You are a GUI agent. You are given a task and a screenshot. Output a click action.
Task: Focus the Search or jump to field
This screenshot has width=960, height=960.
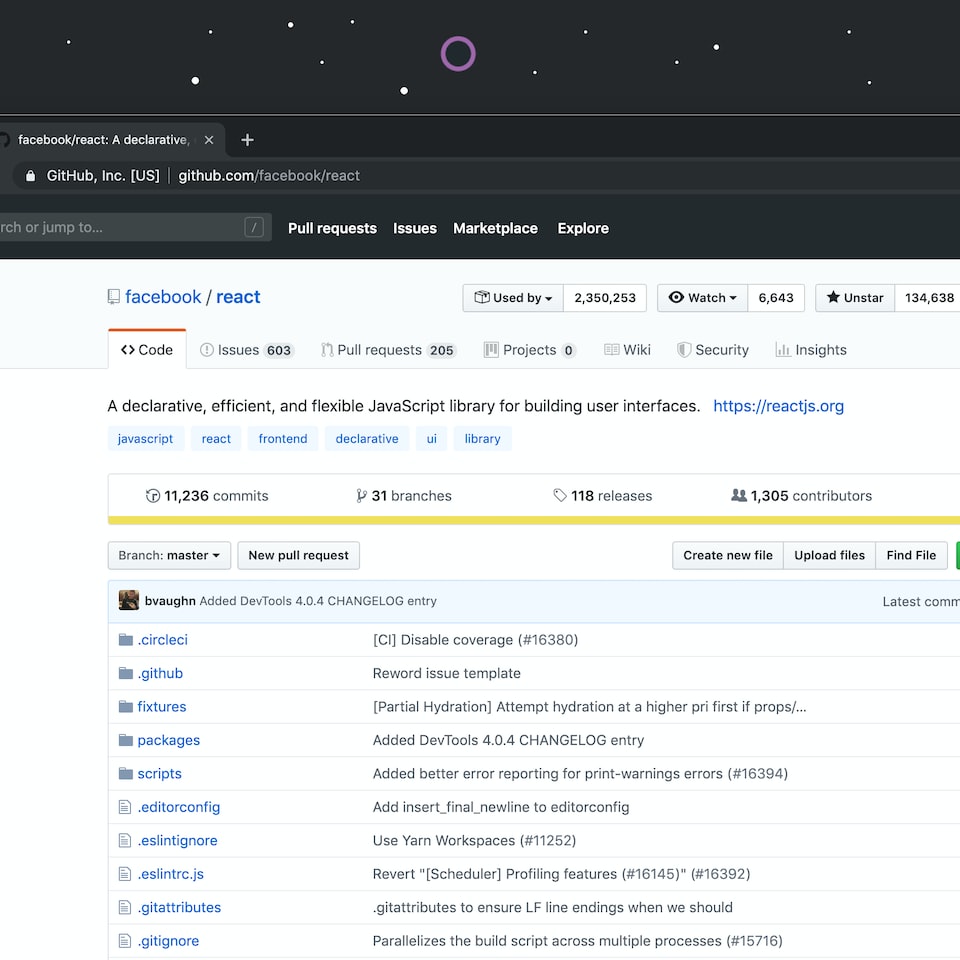point(120,228)
